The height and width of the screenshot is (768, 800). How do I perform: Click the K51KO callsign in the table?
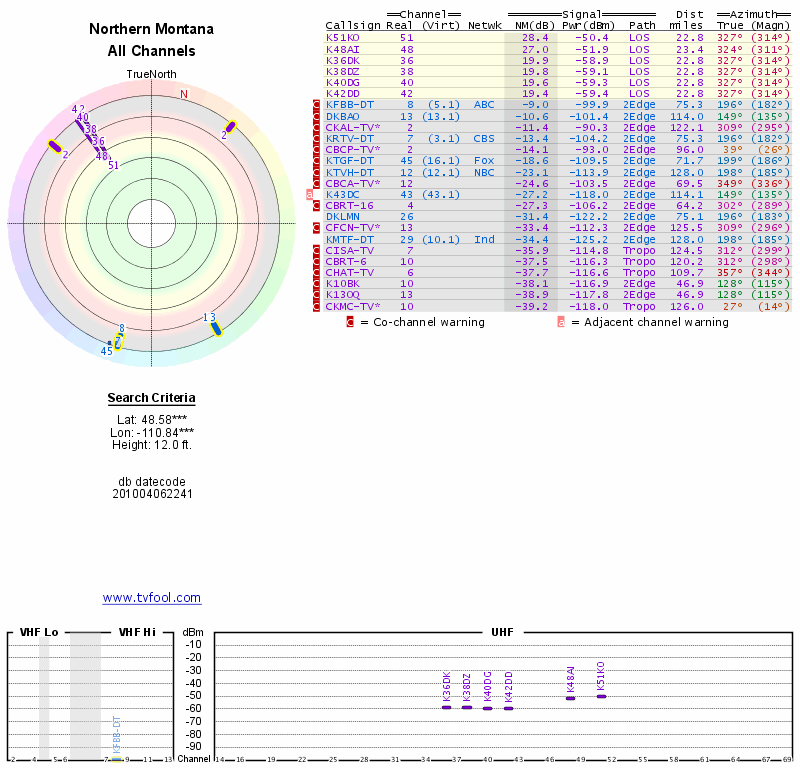(343, 37)
